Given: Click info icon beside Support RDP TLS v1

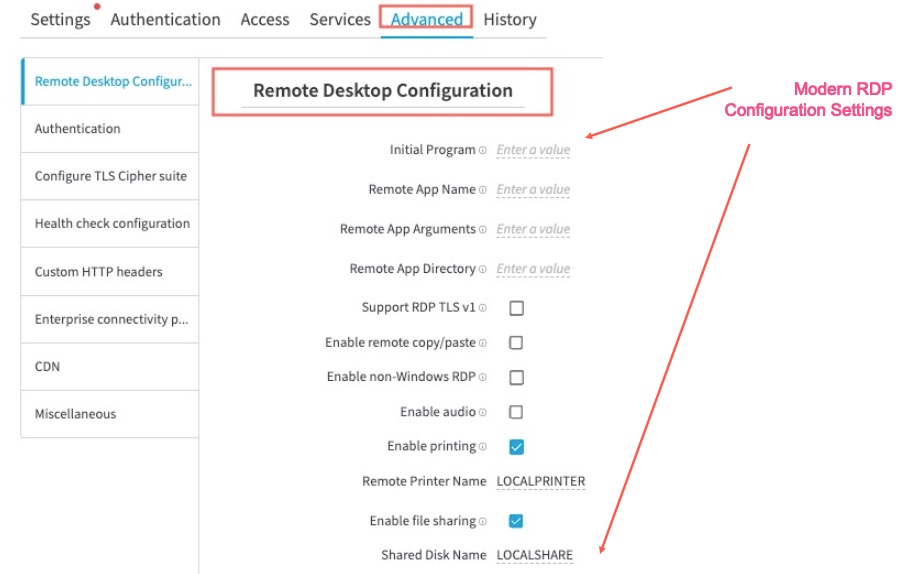Looking at the screenshot, I should point(483,309).
